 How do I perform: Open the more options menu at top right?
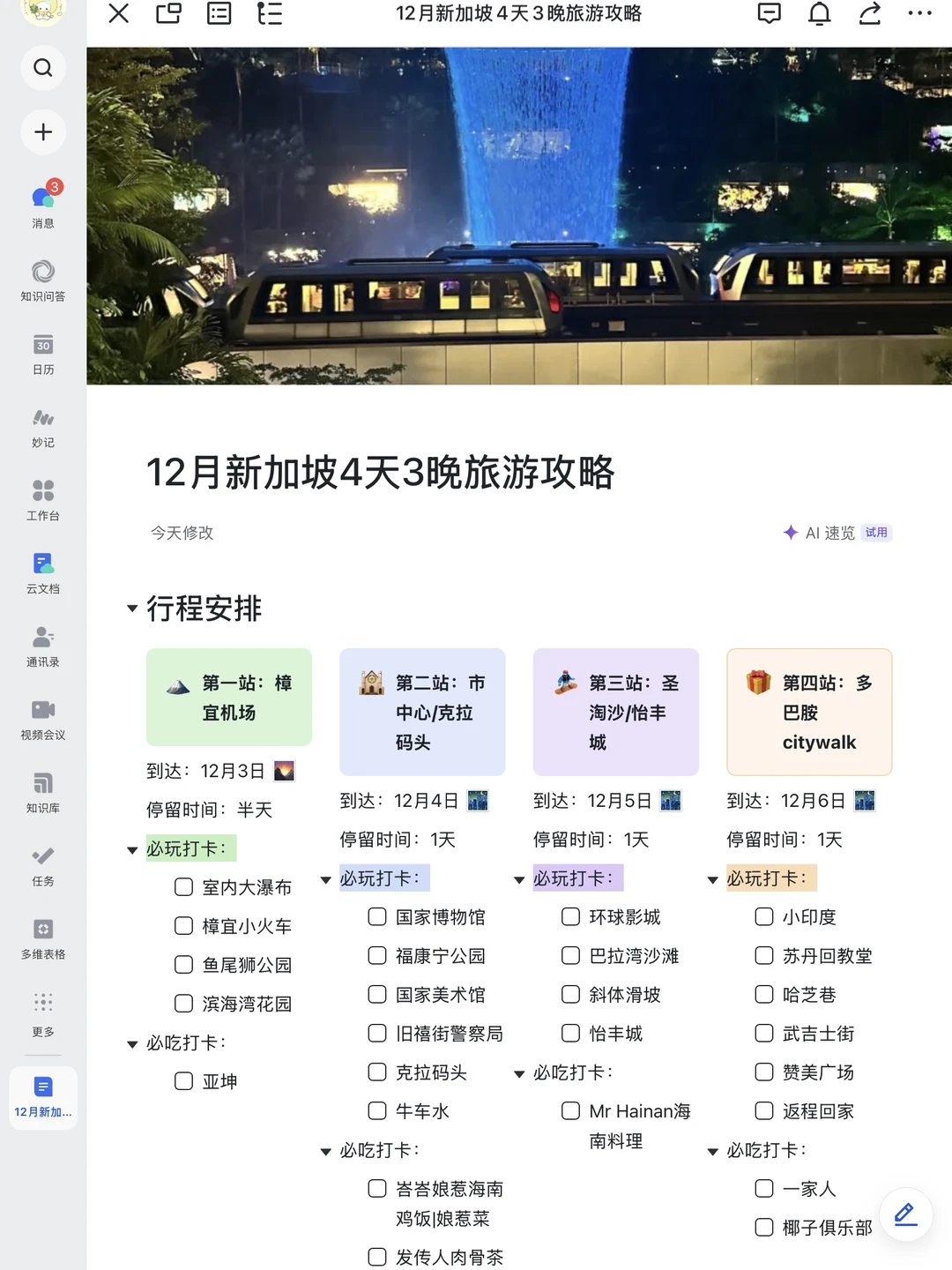coord(919,14)
